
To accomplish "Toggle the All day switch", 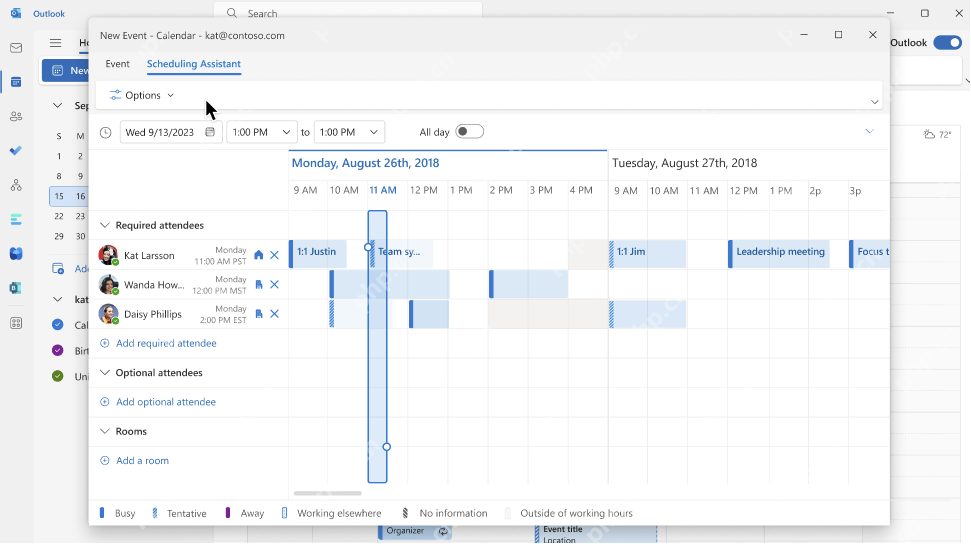I will [469, 131].
